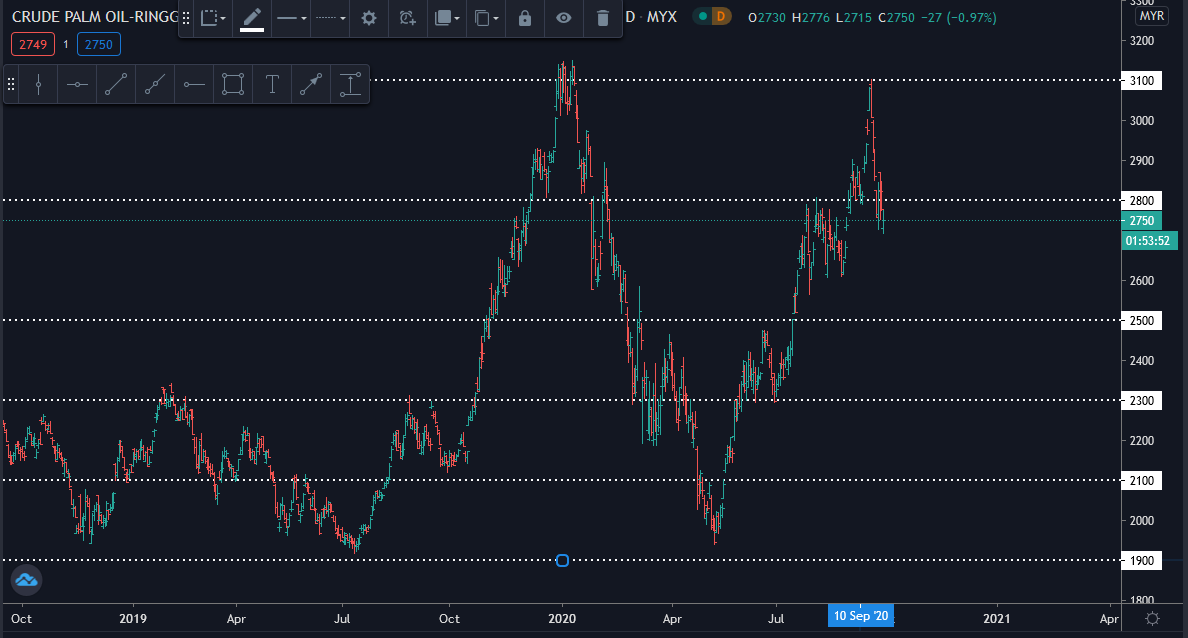Lock the drawing with the padlock toggle
1188x638 pixels.
point(524,18)
